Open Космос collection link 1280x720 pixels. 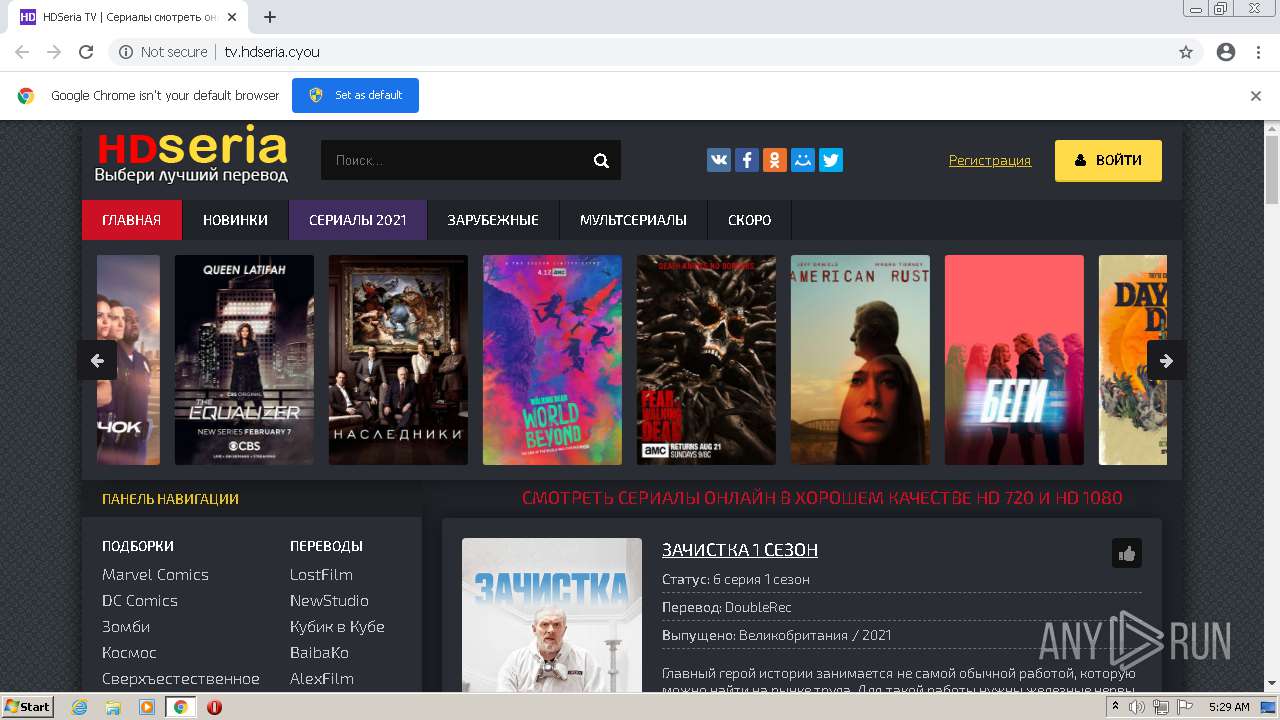129,653
